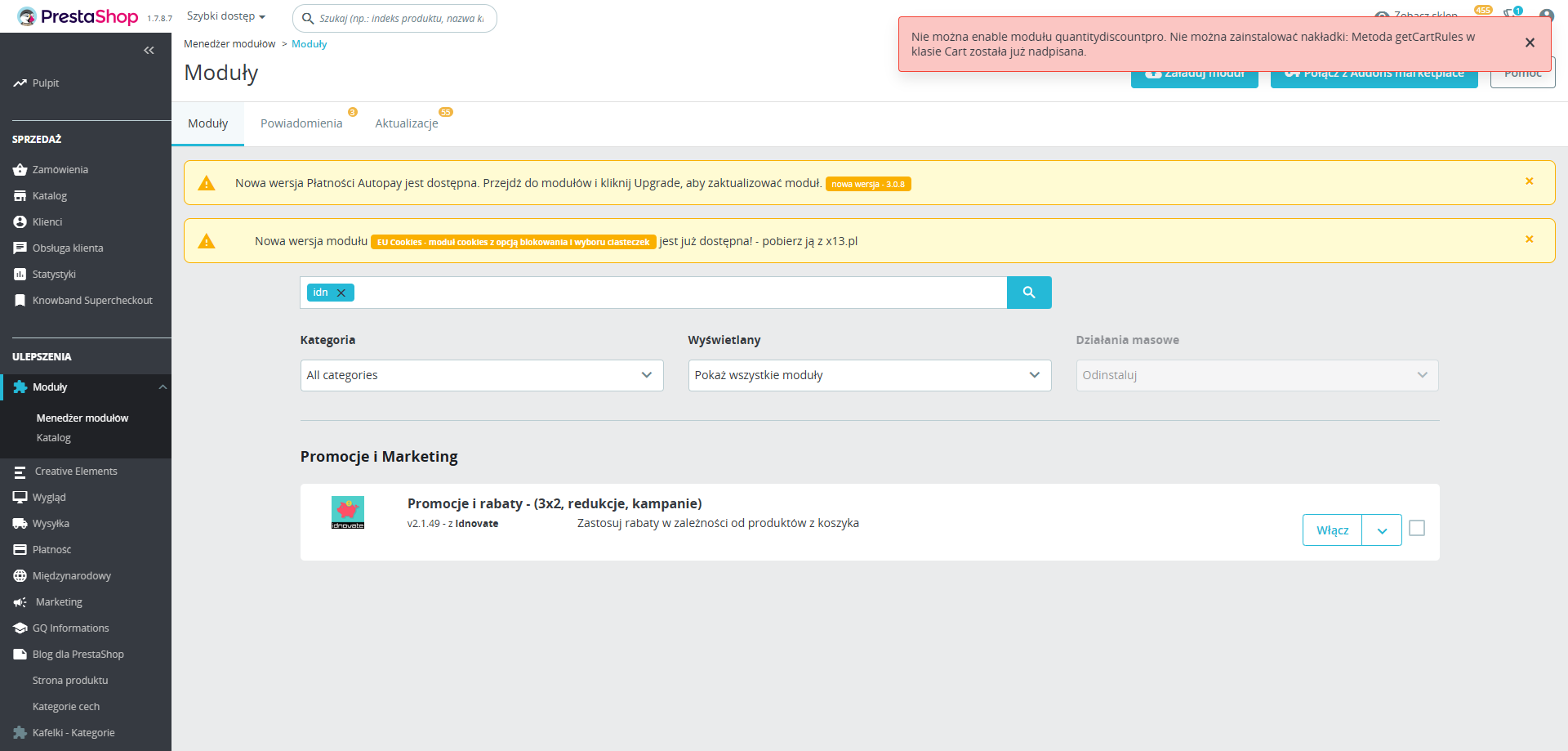Click the Wygląd monitor icon
Viewport: 1568px width, 751px height.
point(20,498)
